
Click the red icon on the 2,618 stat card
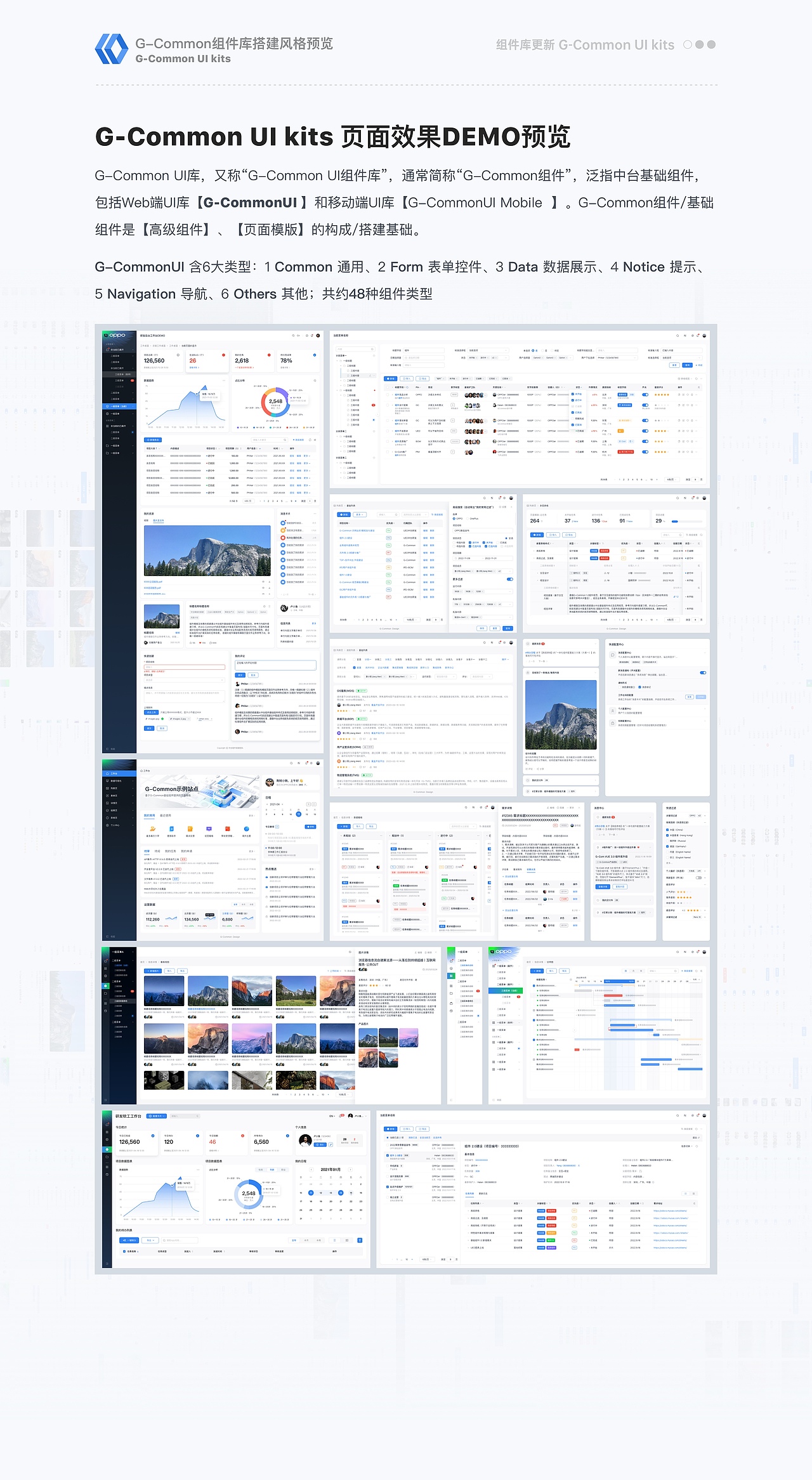coord(269,355)
